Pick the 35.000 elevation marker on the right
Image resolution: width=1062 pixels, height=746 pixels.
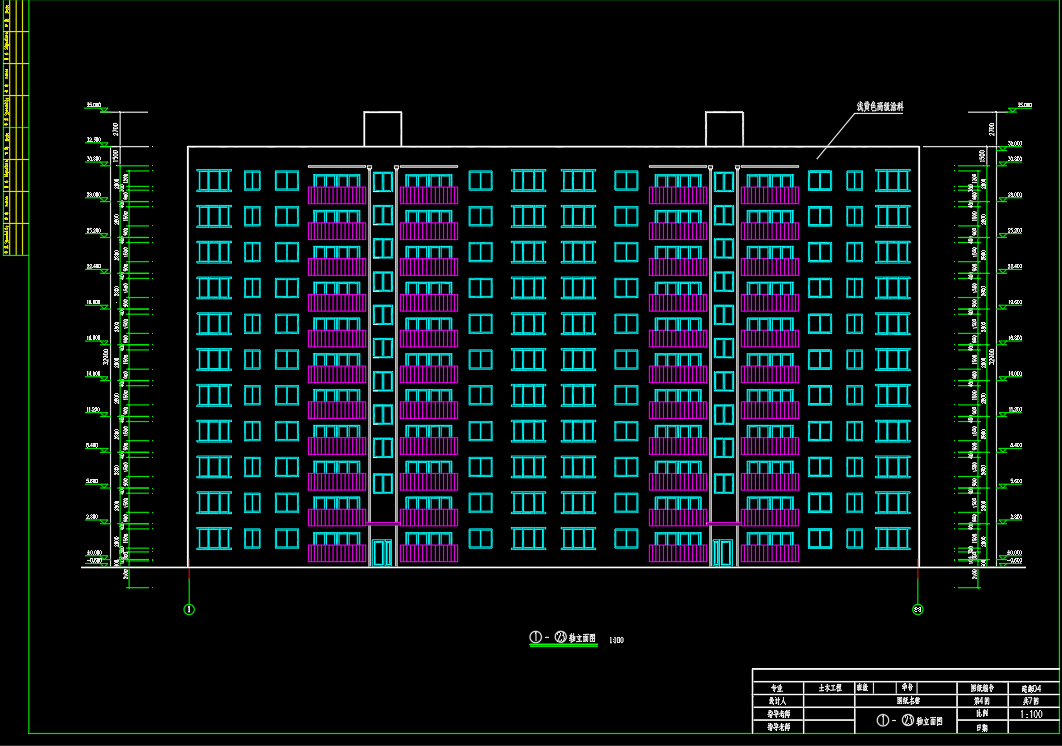click(x=1024, y=105)
